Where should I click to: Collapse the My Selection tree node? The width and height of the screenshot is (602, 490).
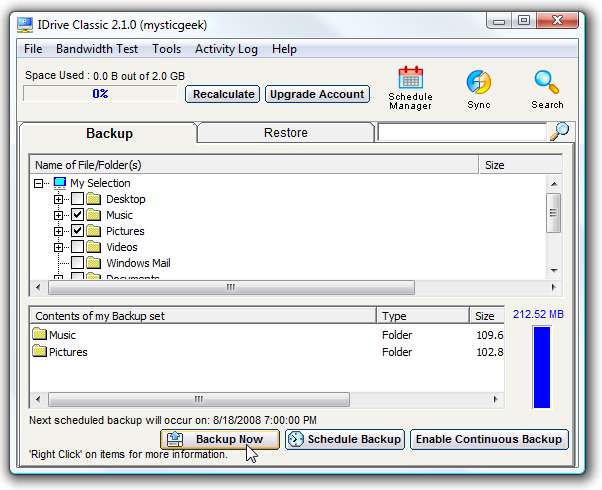point(38,184)
